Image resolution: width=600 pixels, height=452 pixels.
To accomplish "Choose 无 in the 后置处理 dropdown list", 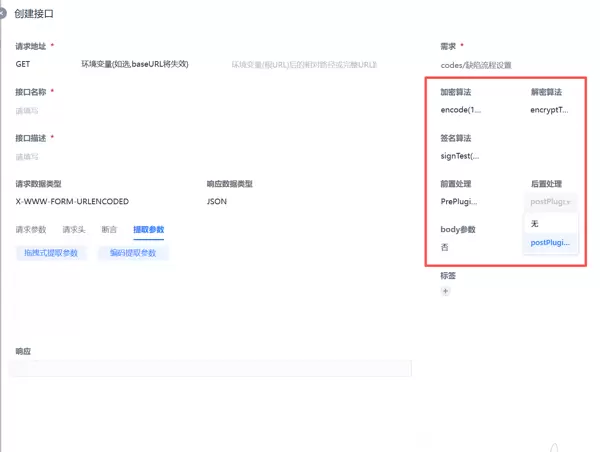I will click(x=535, y=223).
